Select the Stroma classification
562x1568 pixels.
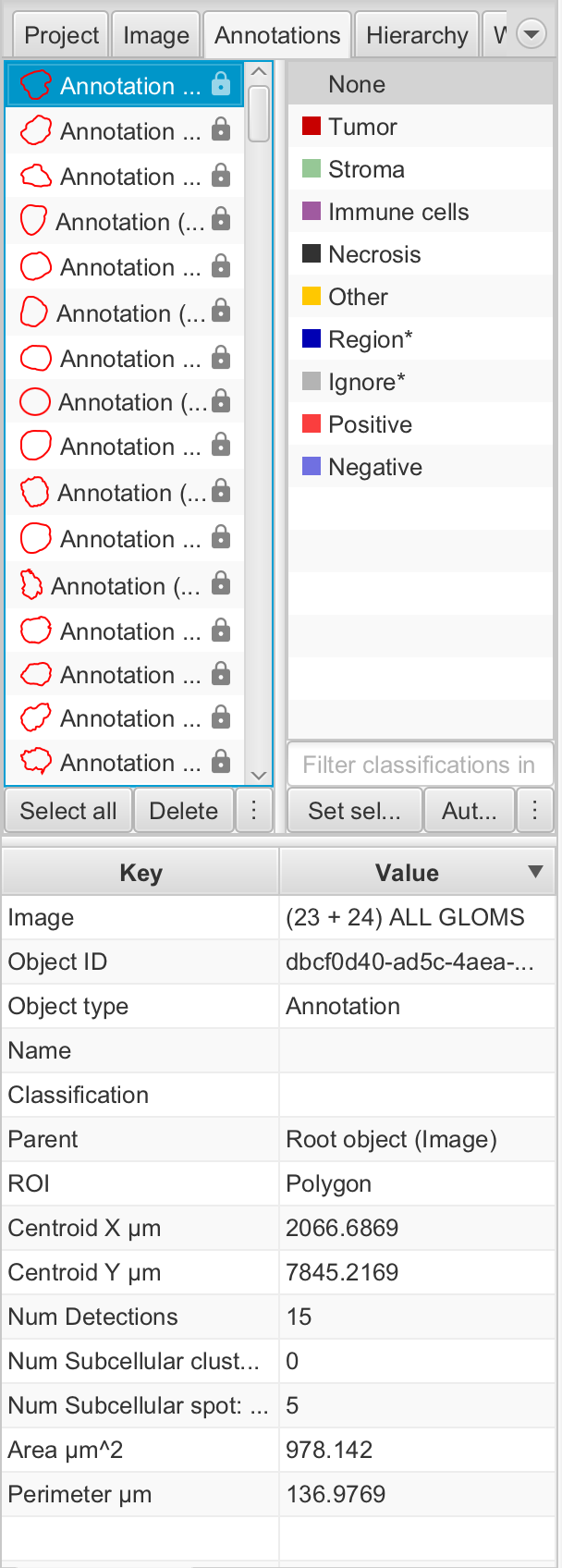pos(366,169)
